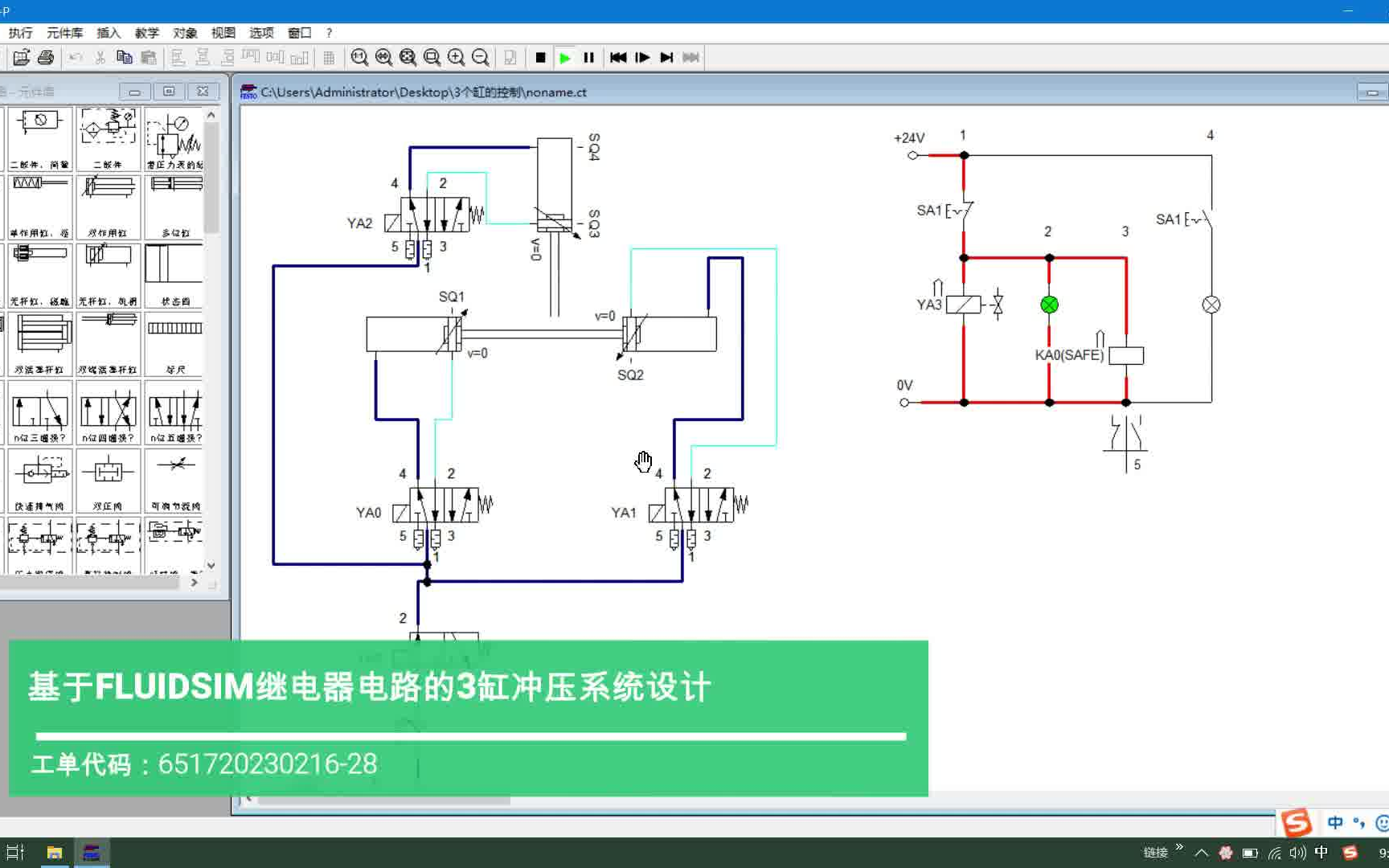The width and height of the screenshot is (1389, 868).
Task: Toggle the grid display icon
Action: click(x=330, y=57)
